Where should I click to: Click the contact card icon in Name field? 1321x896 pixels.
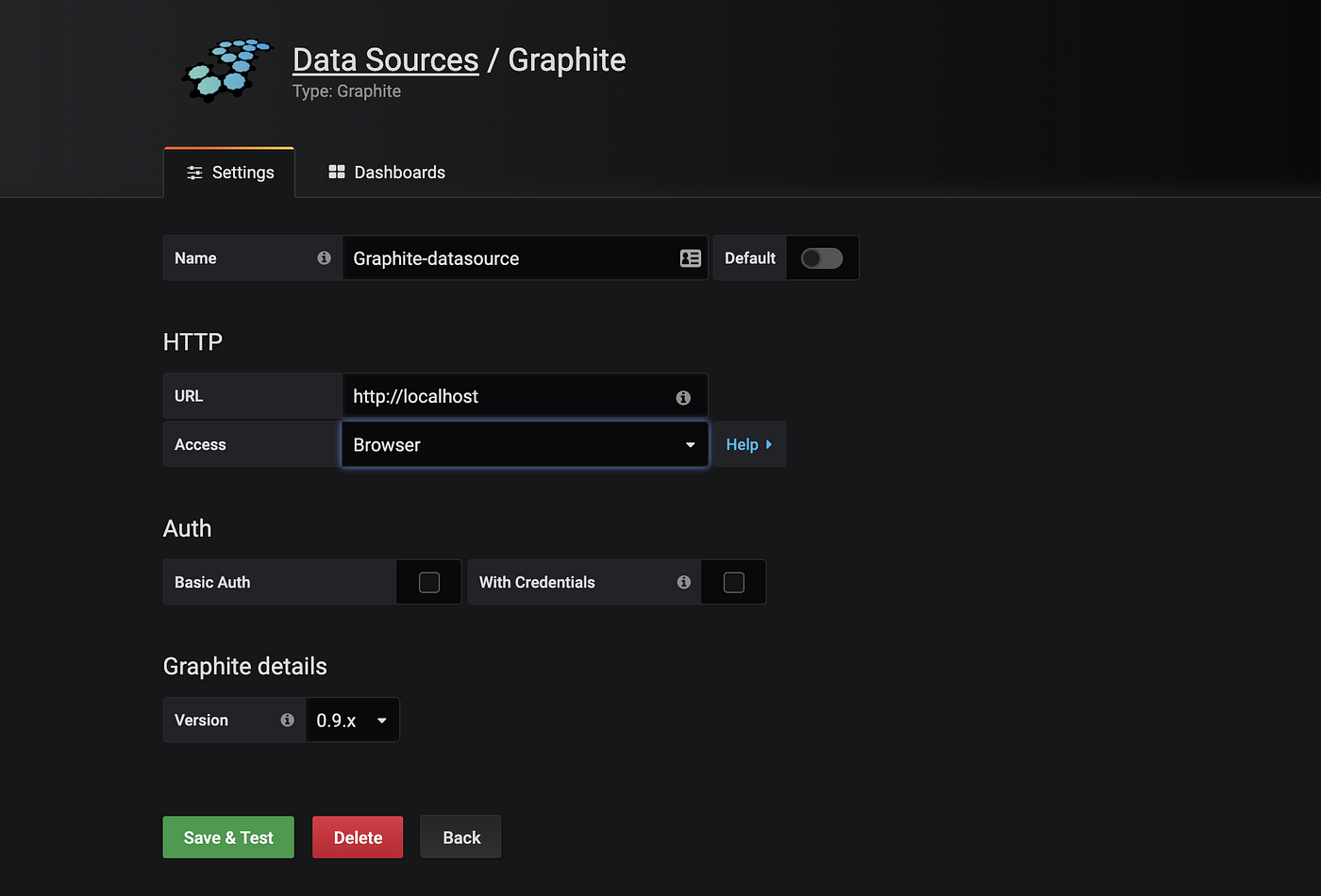pyautogui.click(x=691, y=258)
